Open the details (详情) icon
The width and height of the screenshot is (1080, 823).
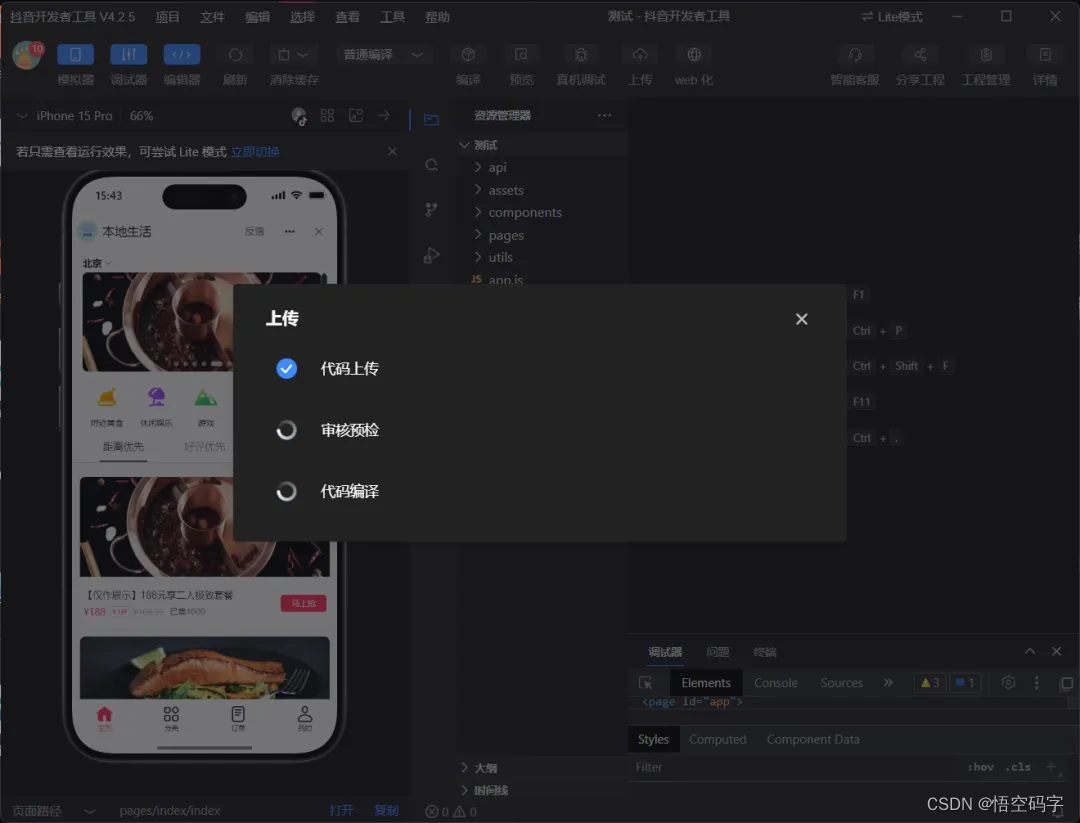coord(1045,54)
